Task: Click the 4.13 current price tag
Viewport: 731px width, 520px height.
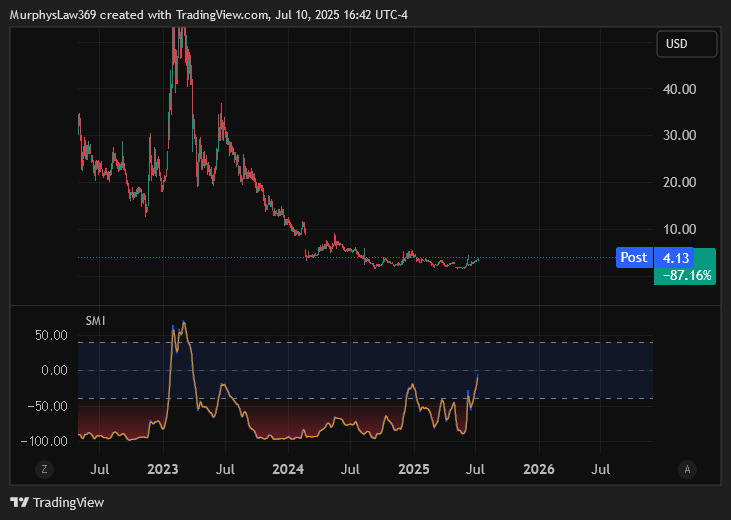Action: coord(675,258)
